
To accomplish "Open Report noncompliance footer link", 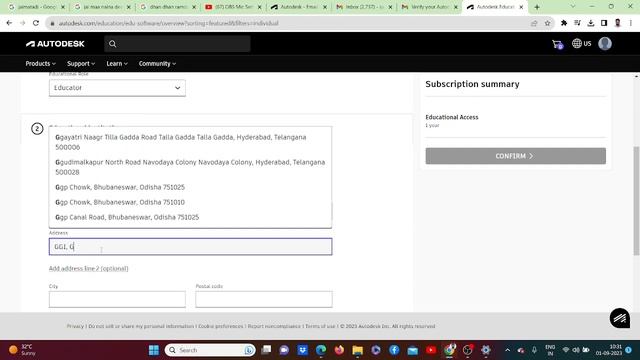I will (x=274, y=326).
